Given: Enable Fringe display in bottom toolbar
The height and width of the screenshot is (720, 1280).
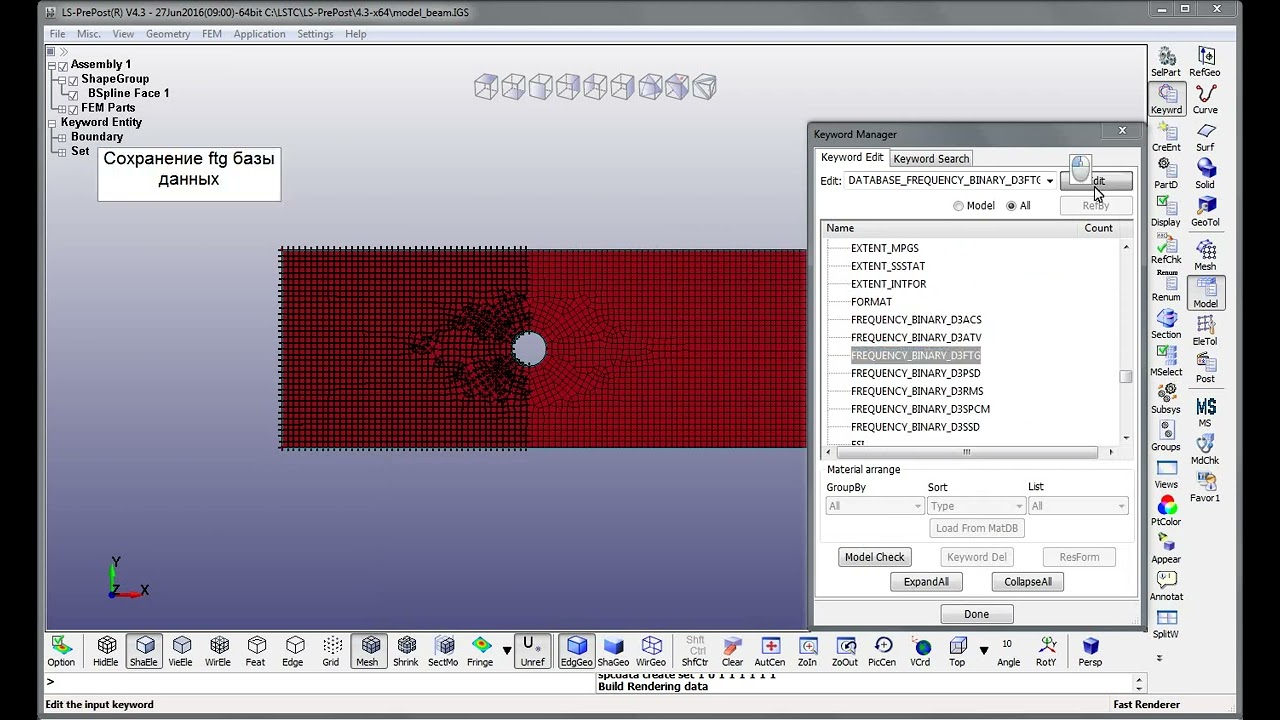Looking at the screenshot, I should pyautogui.click(x=481, y=651).
